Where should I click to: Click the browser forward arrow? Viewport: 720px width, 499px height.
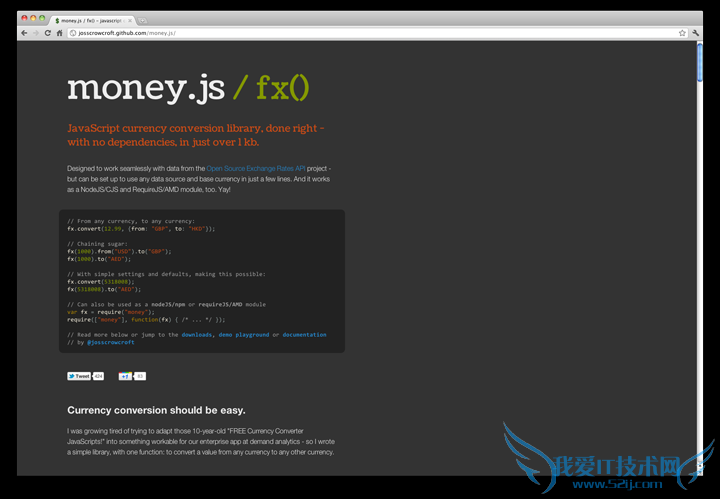point(36,33)
